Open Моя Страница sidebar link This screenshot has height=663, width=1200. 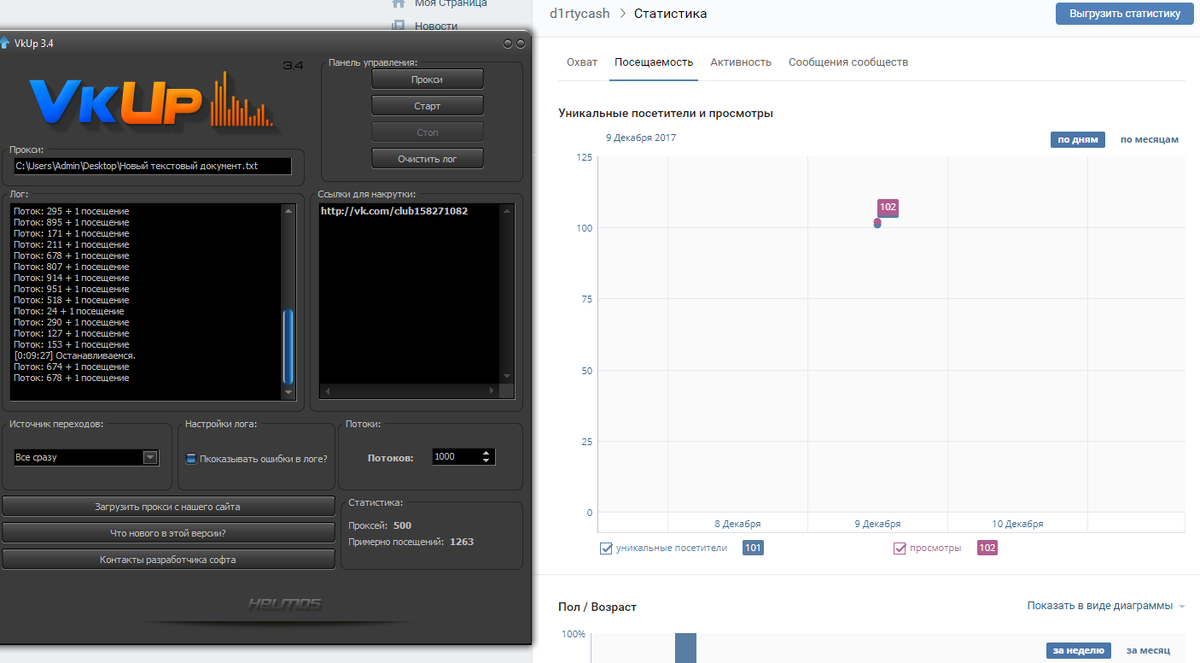tap(451, 4)
